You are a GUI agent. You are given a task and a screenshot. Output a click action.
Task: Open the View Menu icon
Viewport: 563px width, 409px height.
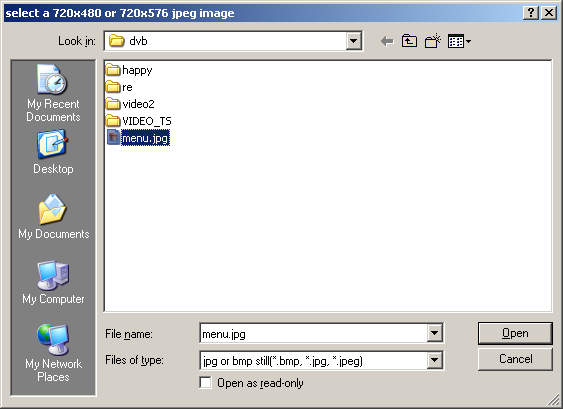point(459,41)
